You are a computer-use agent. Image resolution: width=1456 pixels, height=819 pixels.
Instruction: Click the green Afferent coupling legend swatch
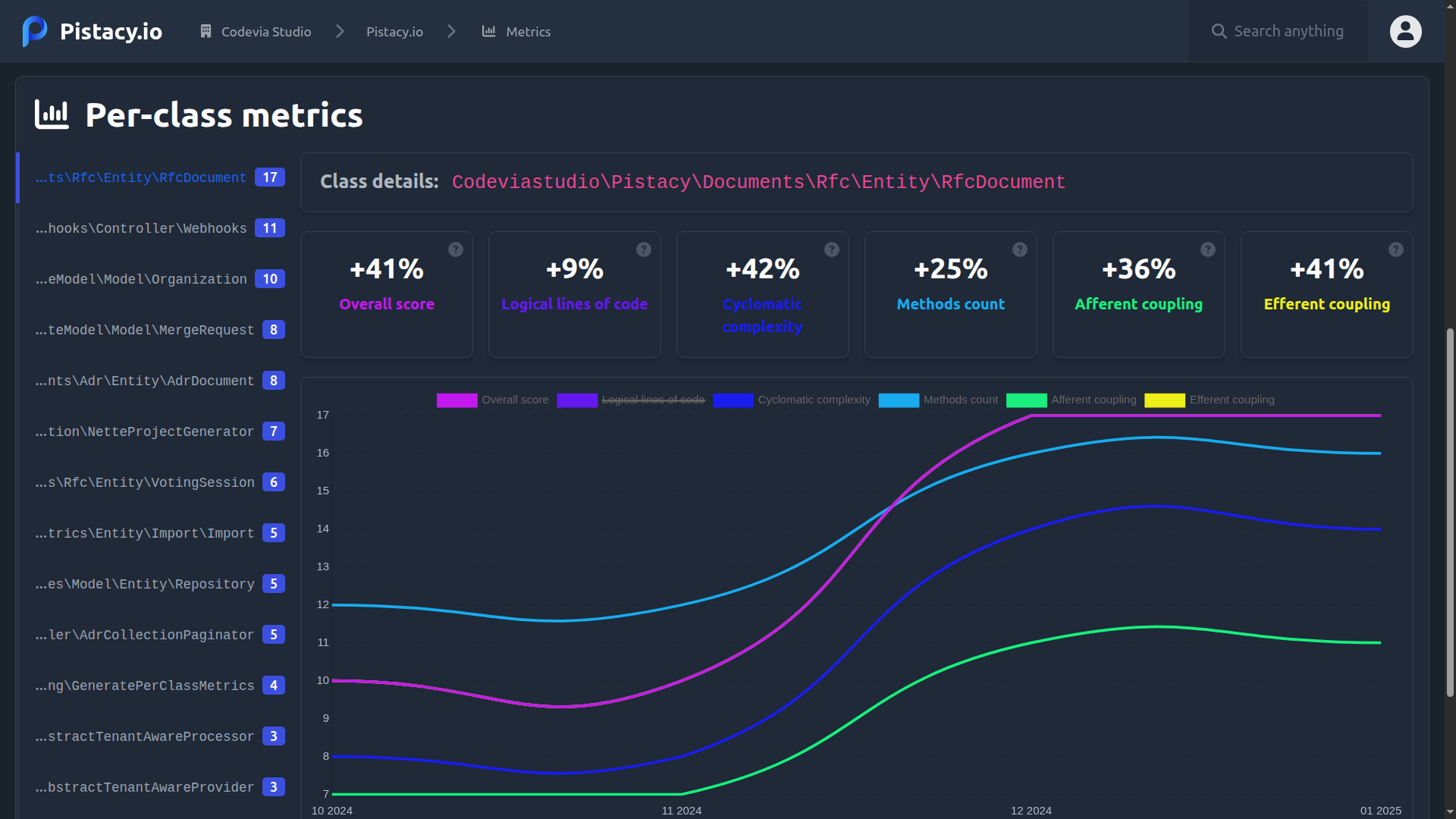tap(1026, 400)
